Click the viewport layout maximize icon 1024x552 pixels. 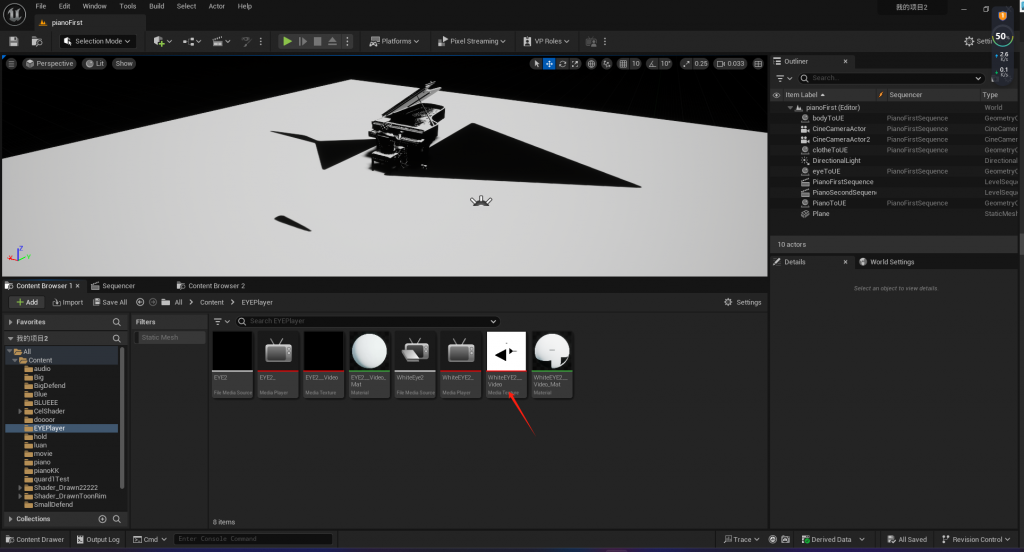click(758, 63)
